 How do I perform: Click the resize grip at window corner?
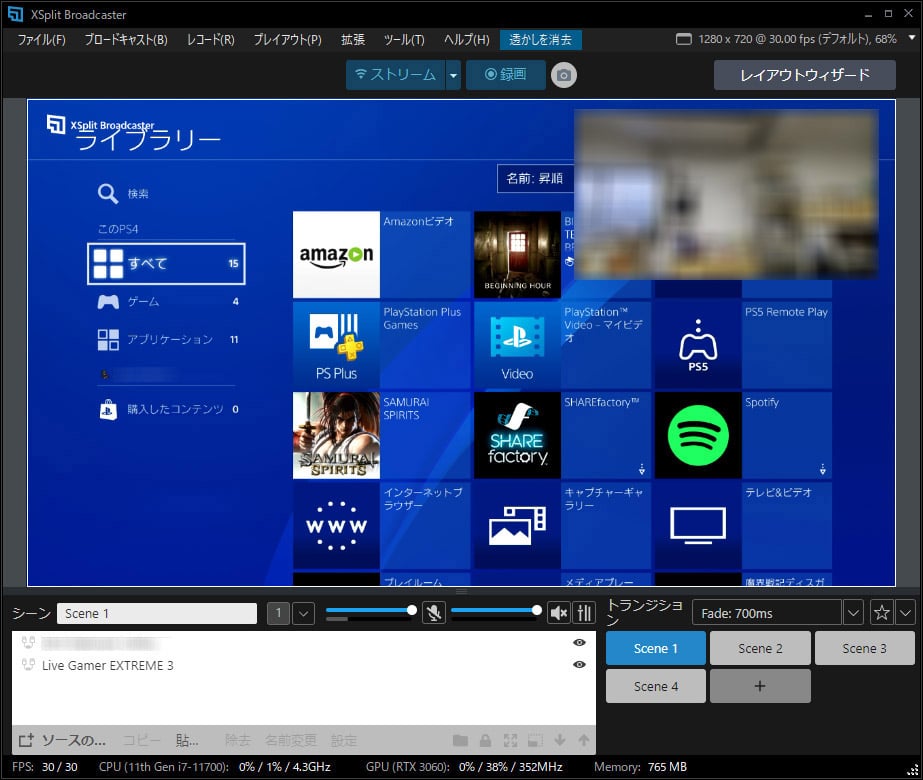[912, 769]
